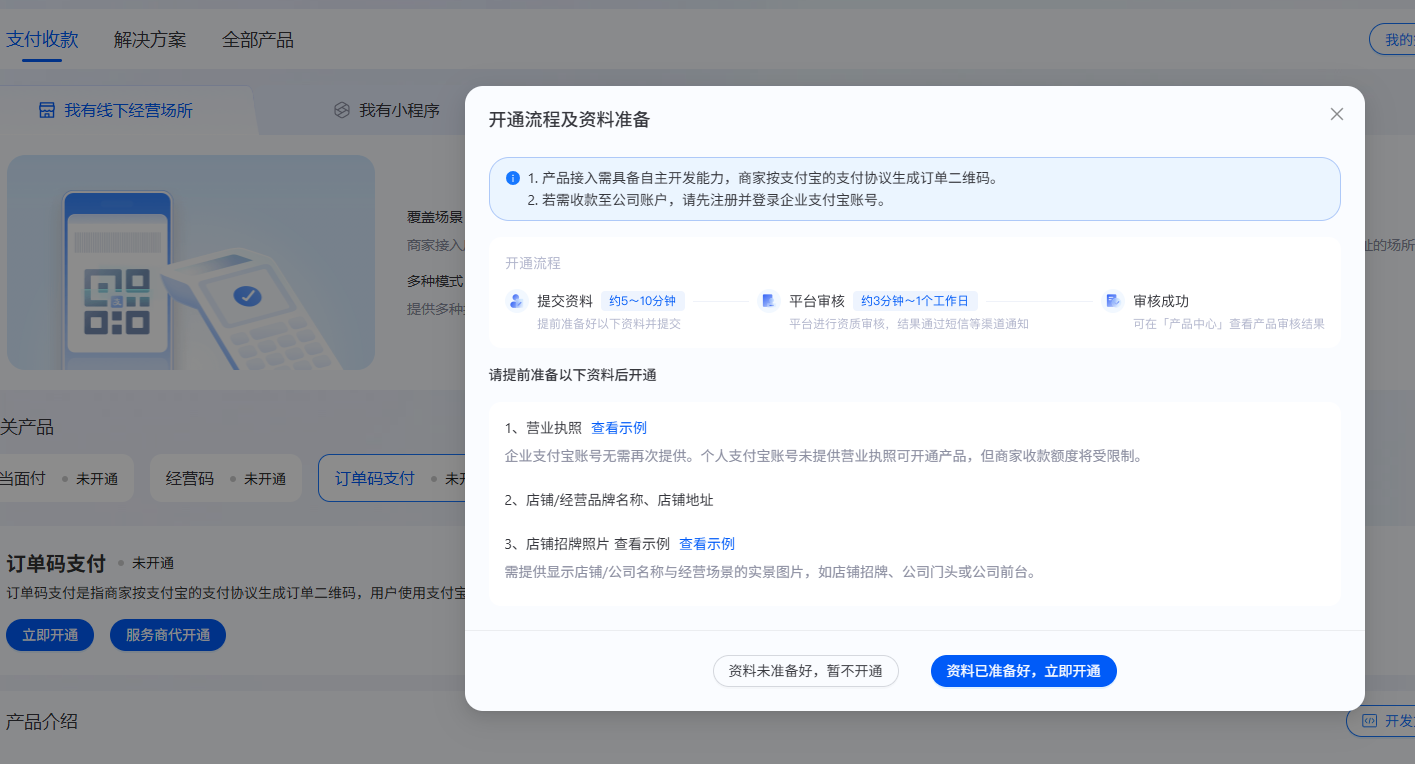Click the storefront icon beside 我有线下经营场所
Viewport: 1415px width, 764px height.
tap(47, 110)
